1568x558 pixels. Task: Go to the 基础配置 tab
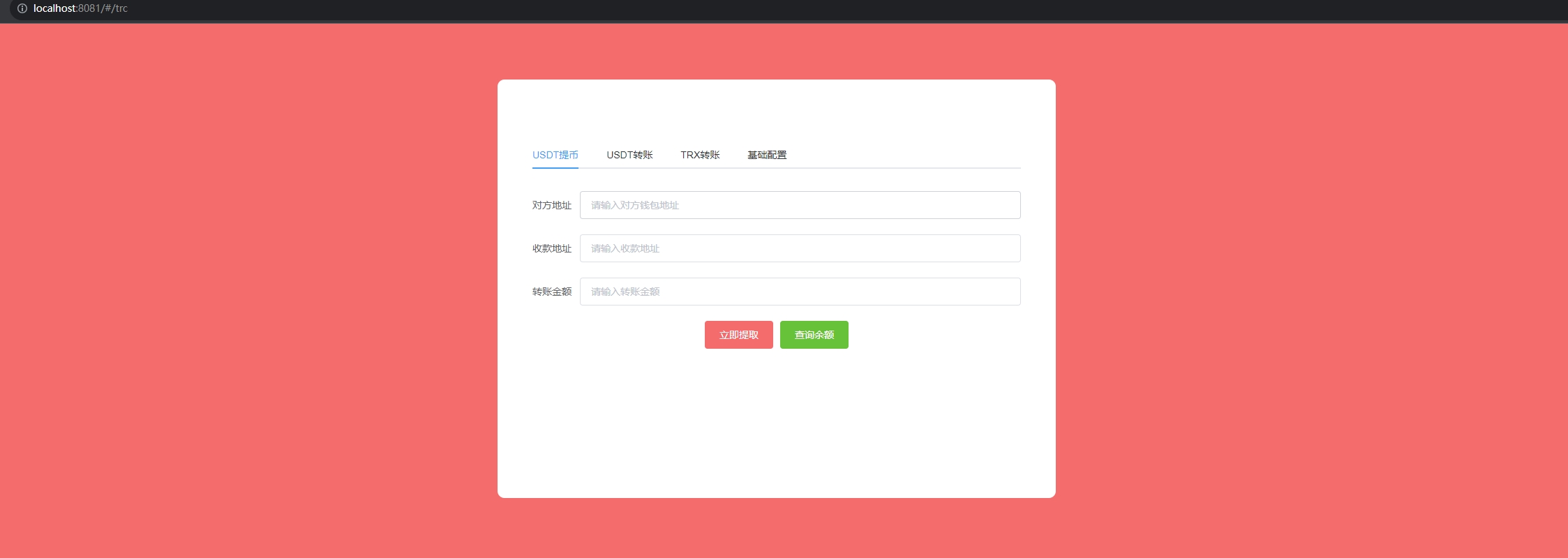pyautogui.click(x=767, y=155)
